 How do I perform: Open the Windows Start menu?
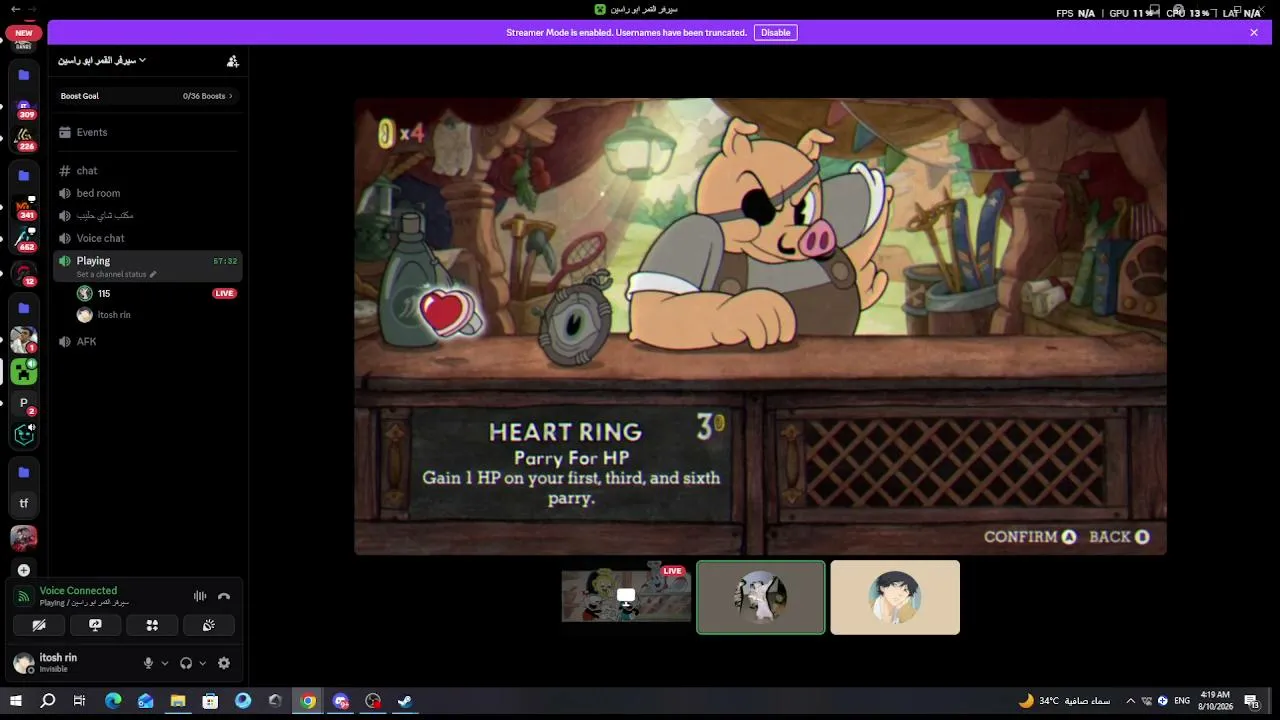pos(15,701)
